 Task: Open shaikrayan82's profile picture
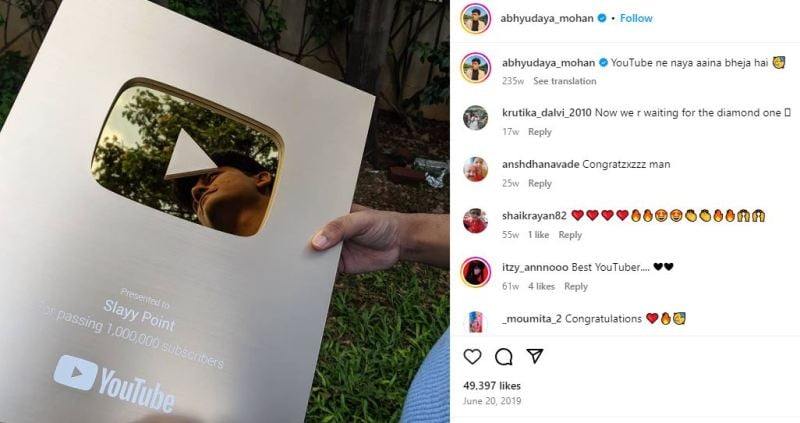[x=476, y=221]
